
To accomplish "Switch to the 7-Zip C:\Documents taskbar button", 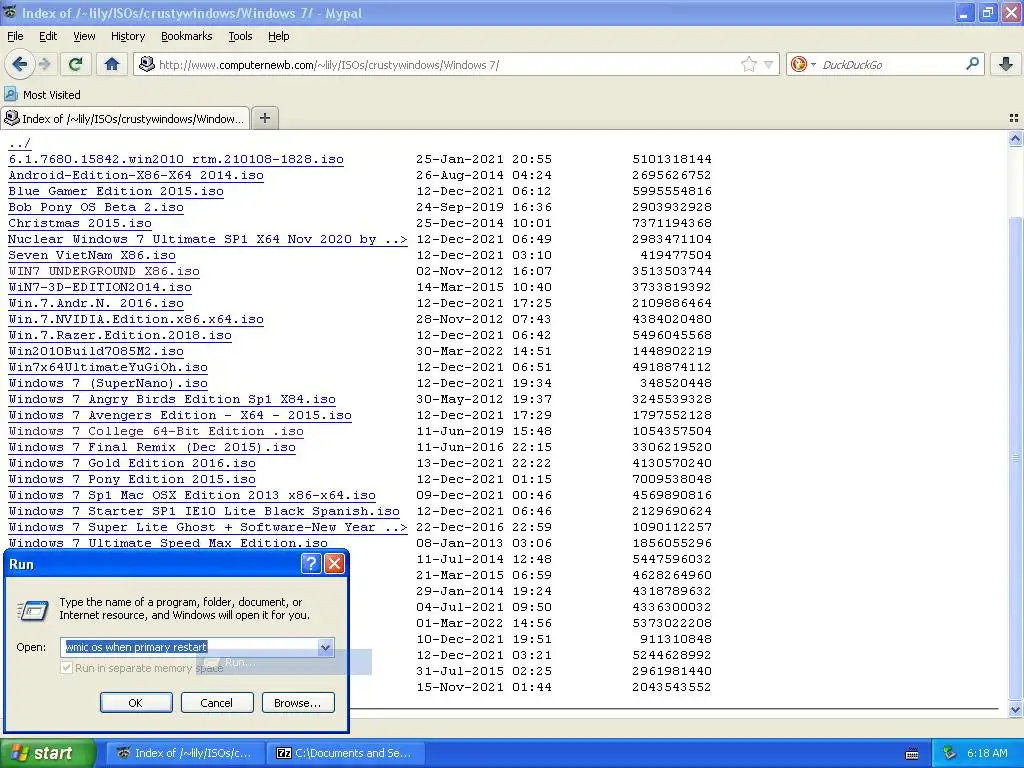I will coord(346,753).
